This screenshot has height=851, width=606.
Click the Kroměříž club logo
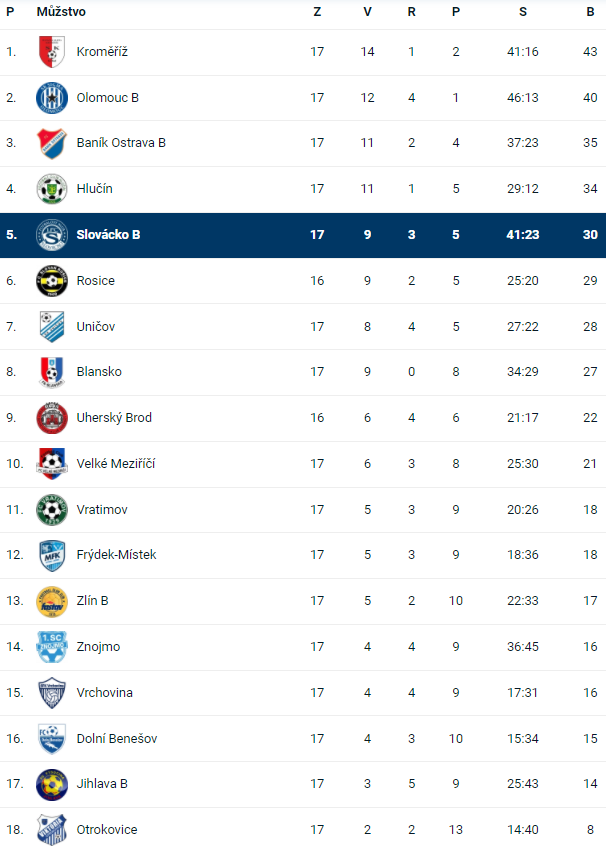click(x=51, y=52)
